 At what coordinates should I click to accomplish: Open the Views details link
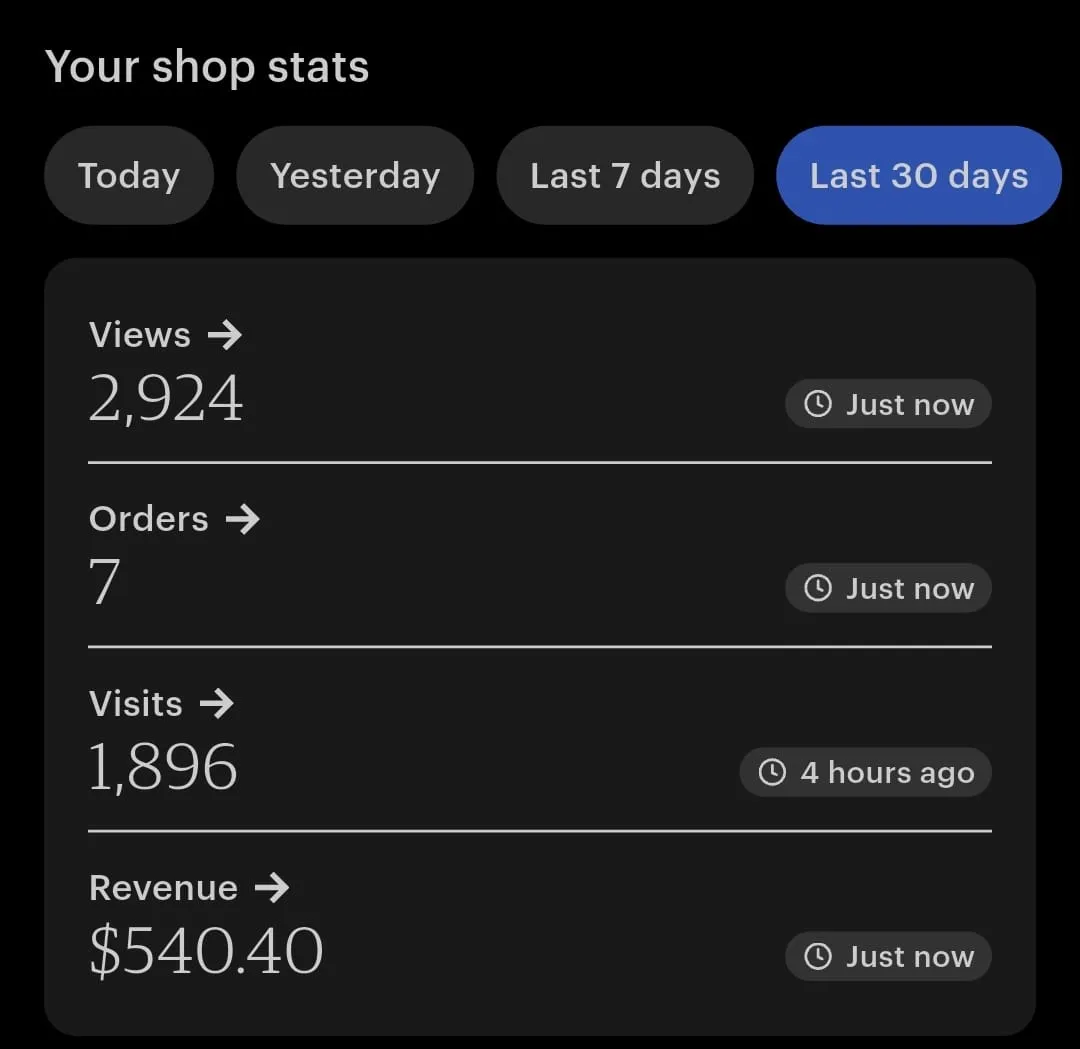coord(140,335)
